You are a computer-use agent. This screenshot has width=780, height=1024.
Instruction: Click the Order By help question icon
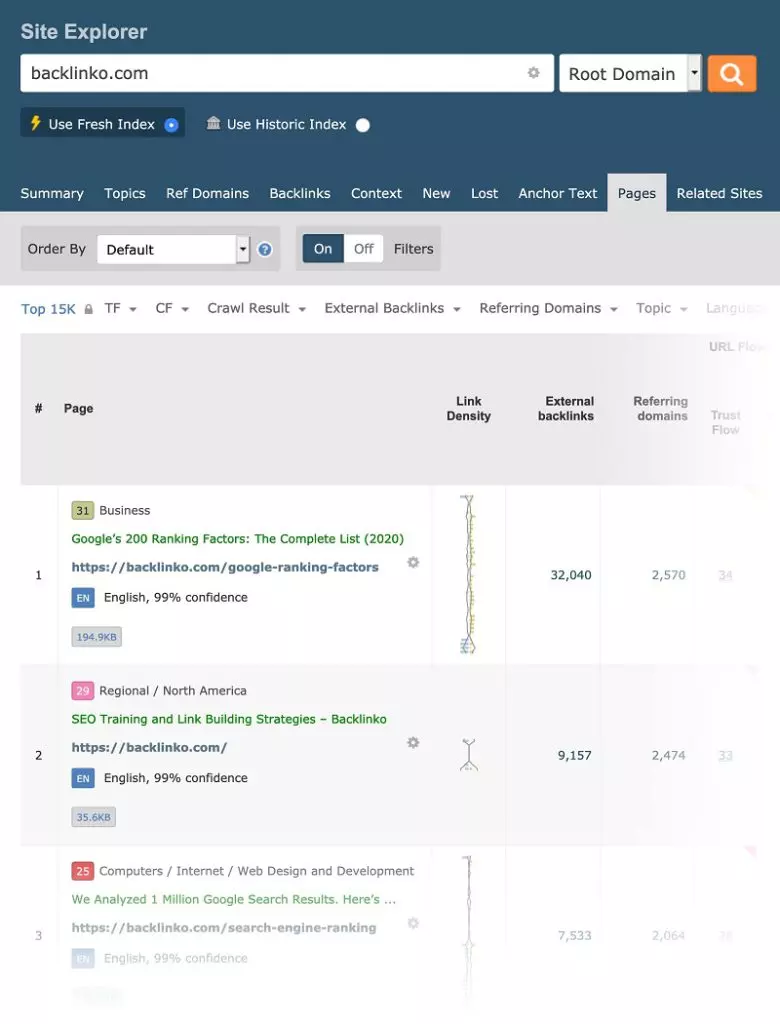(265, 249)
